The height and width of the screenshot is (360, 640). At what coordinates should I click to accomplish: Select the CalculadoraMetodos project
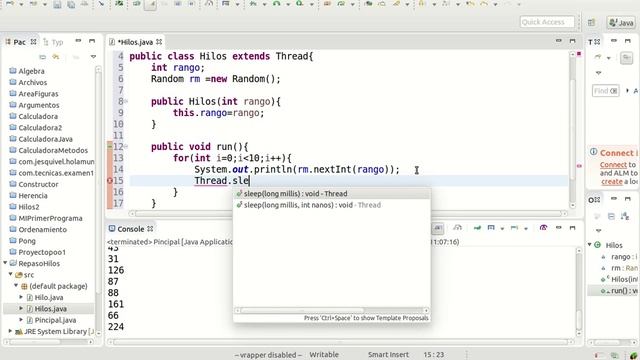pos(53,150)
